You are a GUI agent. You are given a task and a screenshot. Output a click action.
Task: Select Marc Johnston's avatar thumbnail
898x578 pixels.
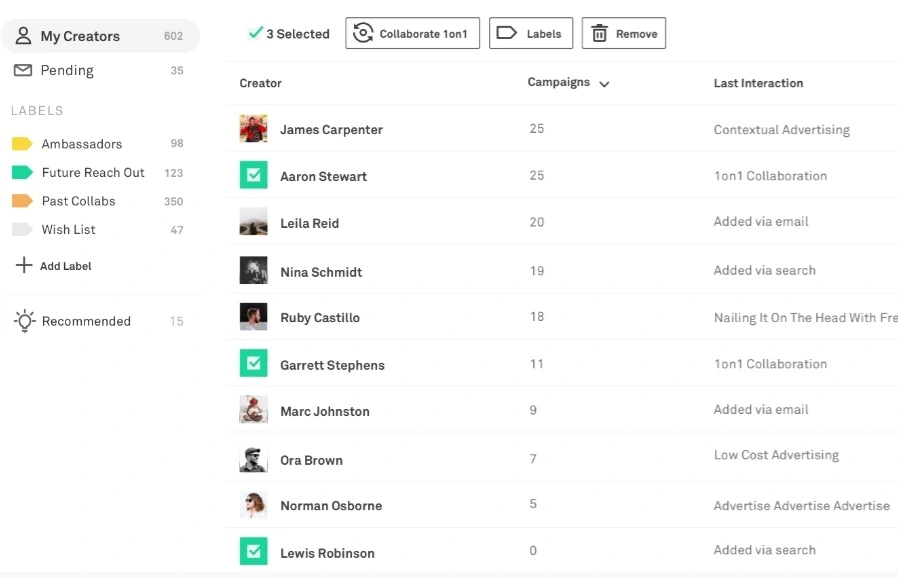pyautogui.click(x=254, y=410)
